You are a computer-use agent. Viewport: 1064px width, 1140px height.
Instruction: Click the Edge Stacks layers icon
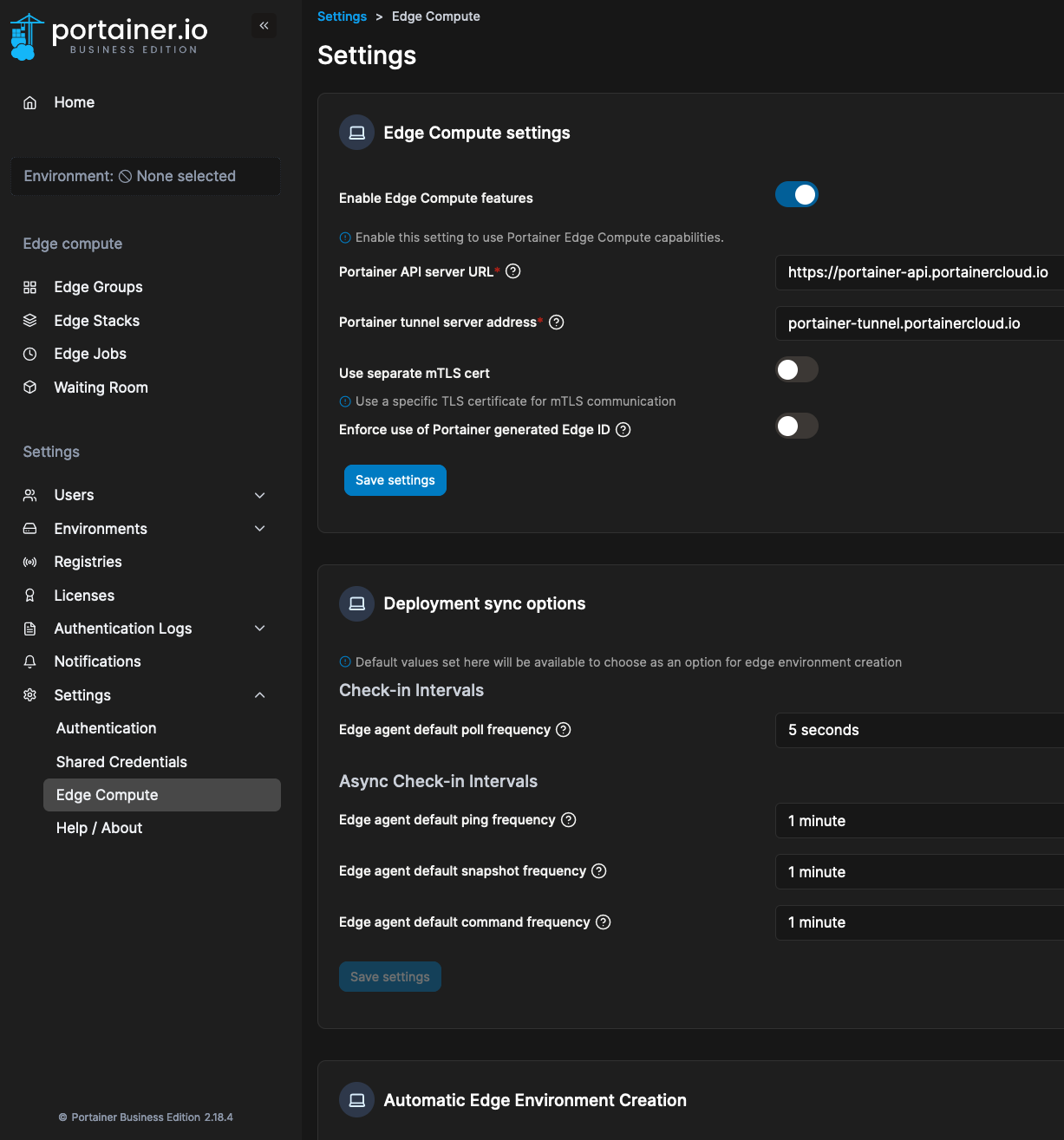[x=30, y=321]
